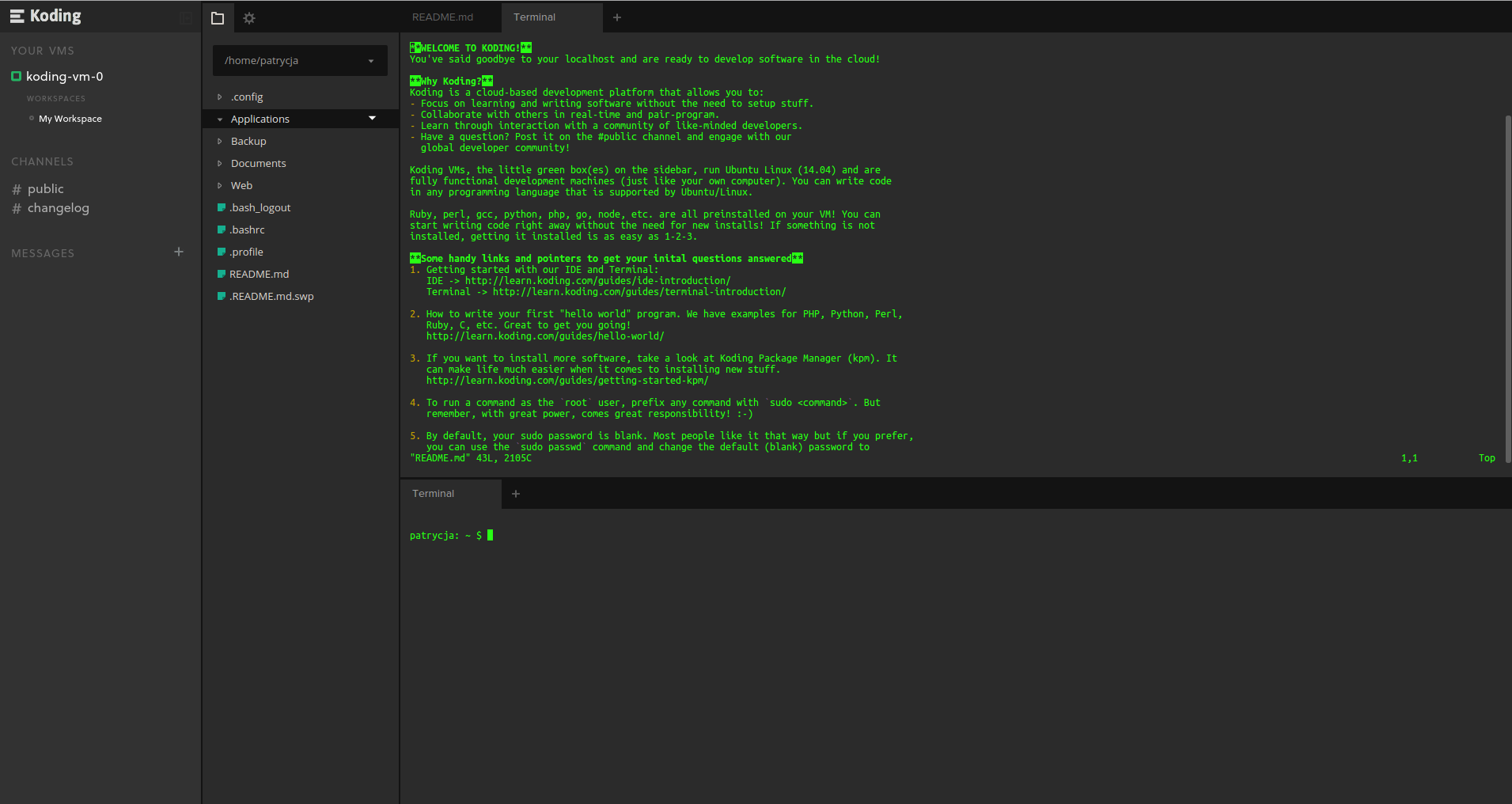Select My Workspace

(x=70, y=119)
